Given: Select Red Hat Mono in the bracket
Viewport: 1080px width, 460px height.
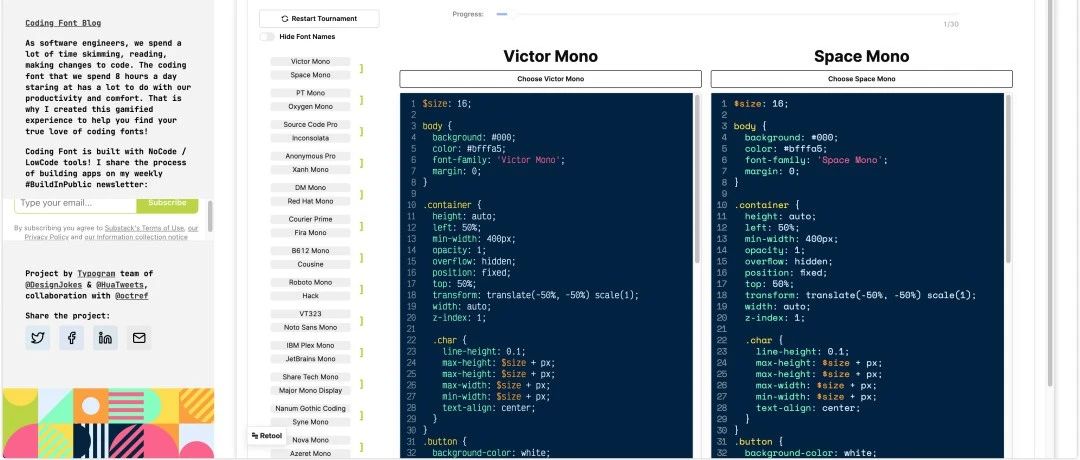Looking at the screenshot, I should pyautogui.click(x=311, y=201).
